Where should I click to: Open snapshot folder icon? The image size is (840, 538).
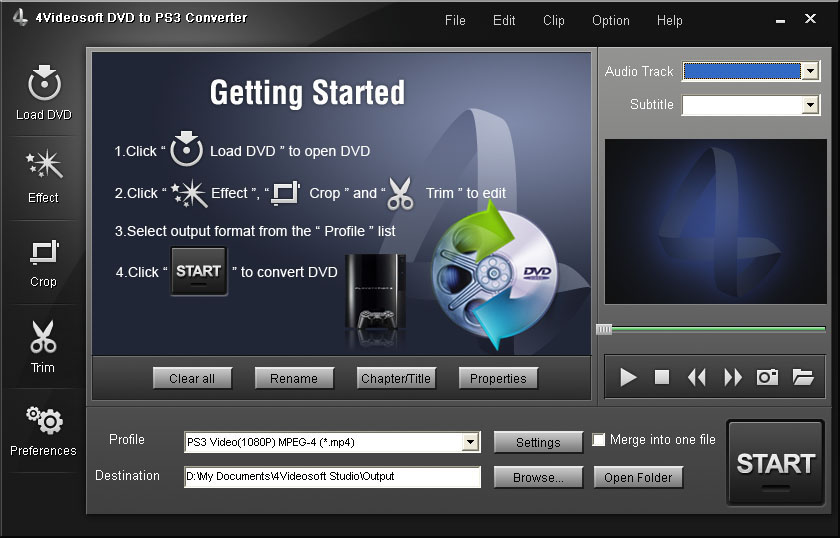803,377
